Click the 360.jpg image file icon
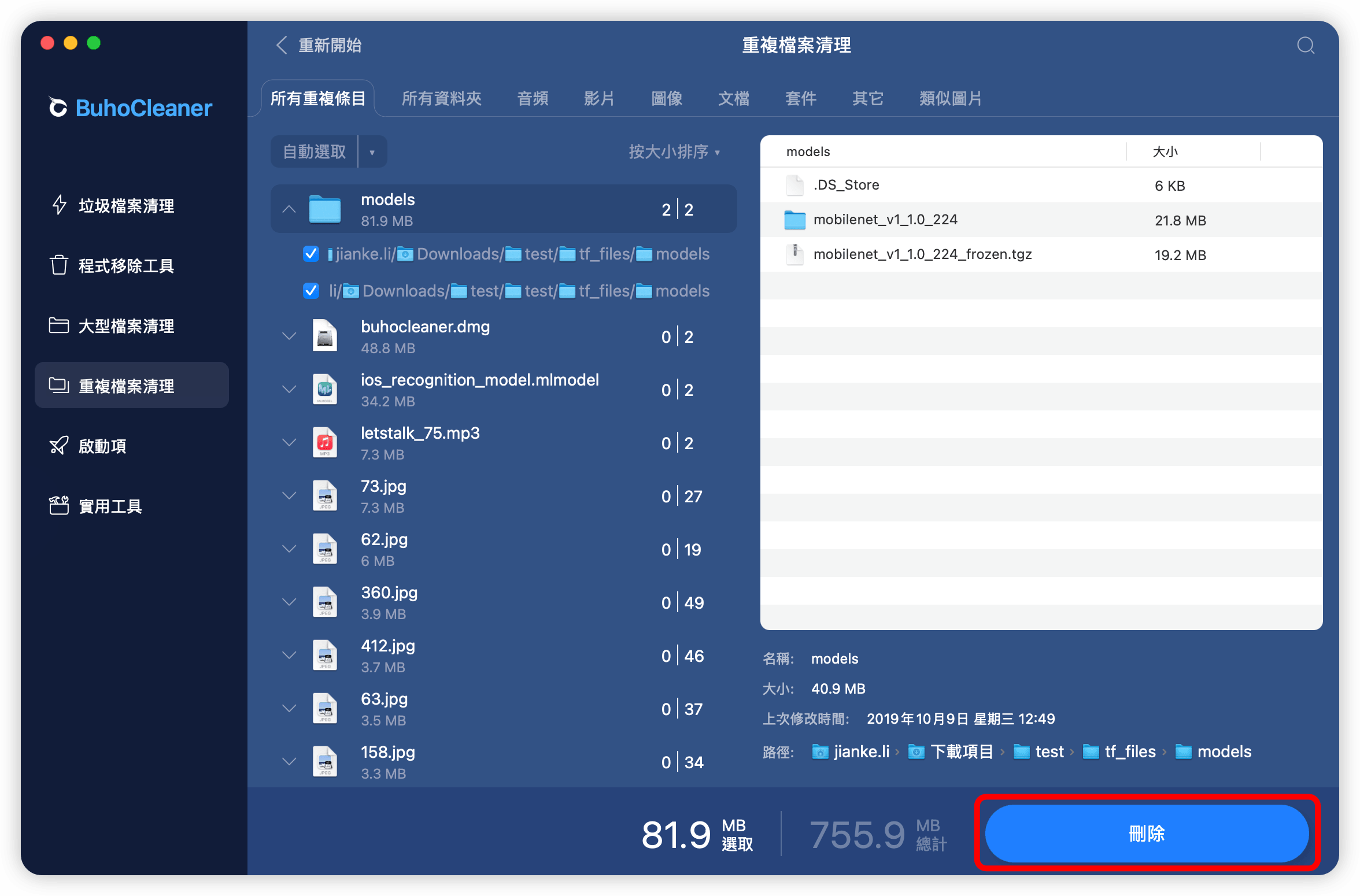Viewport: 1360px width, 896px height. click(x=325, y=602)
